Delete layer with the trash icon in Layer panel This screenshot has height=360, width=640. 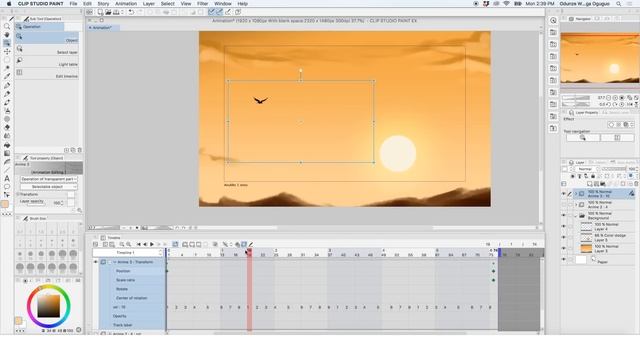pyautogui.click(x=636, y=184)
